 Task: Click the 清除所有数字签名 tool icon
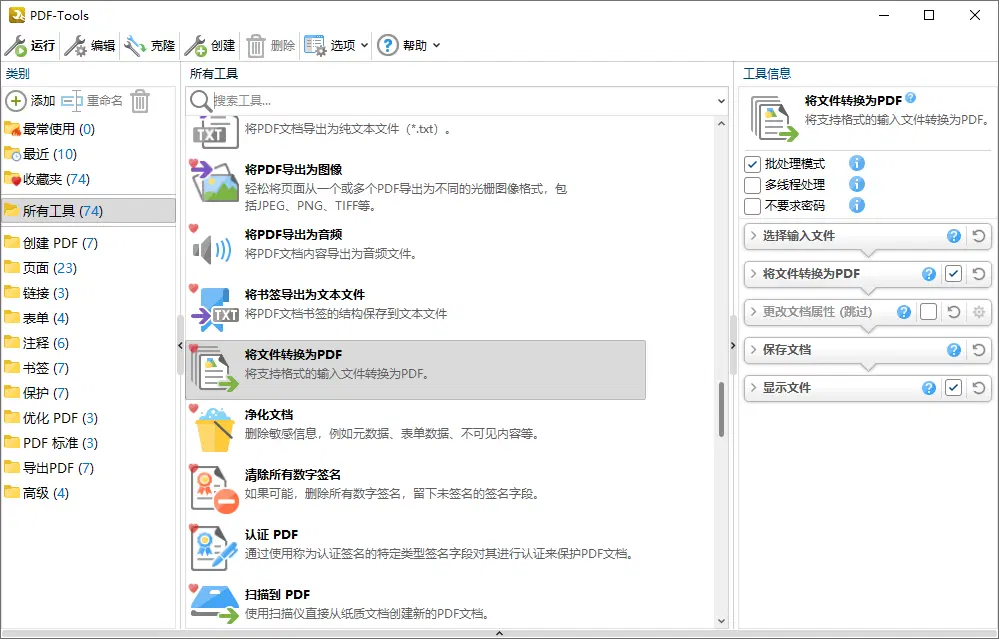coord(214,489)
